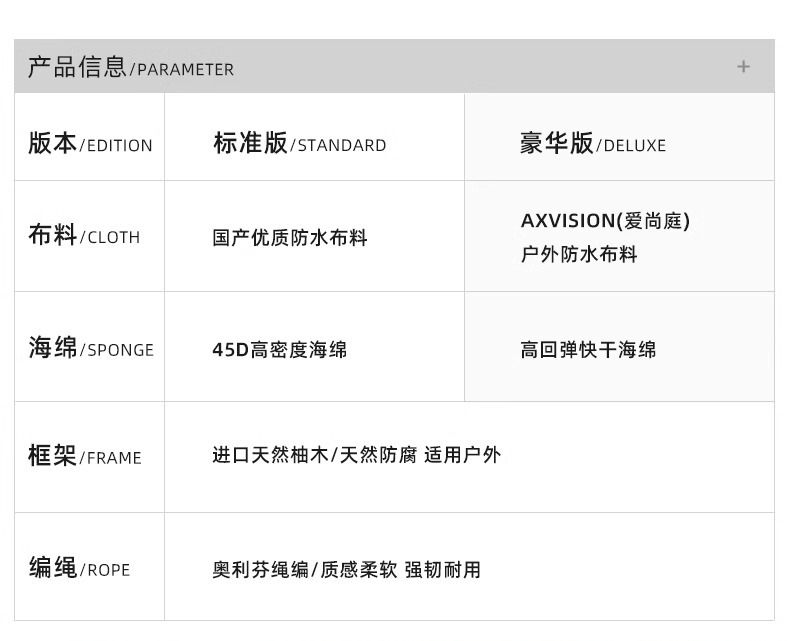Image resolution: width=790 pixels, height=641 pixels.
Task: Click the 天然防腐 frame text
Action: pos(378,455)
